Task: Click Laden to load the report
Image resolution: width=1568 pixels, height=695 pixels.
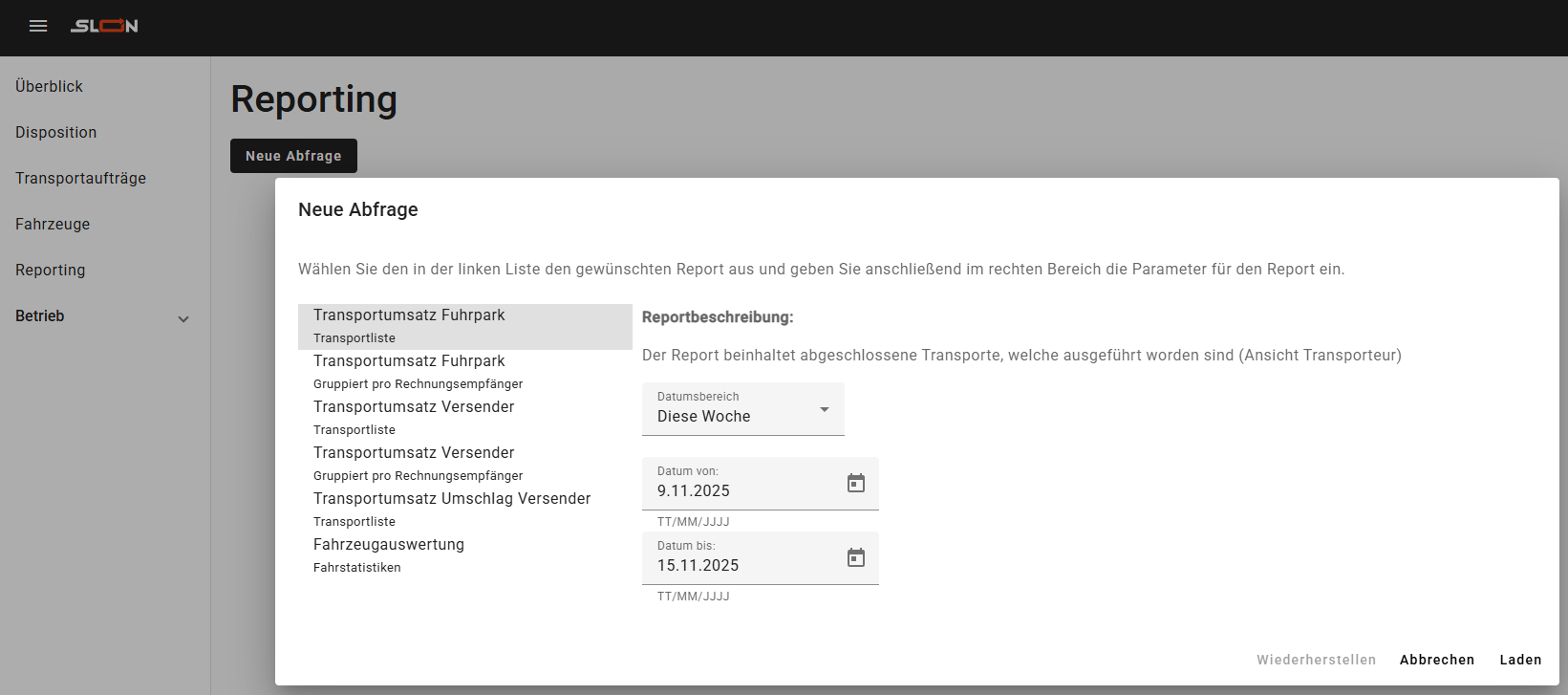Action: 1520,660
